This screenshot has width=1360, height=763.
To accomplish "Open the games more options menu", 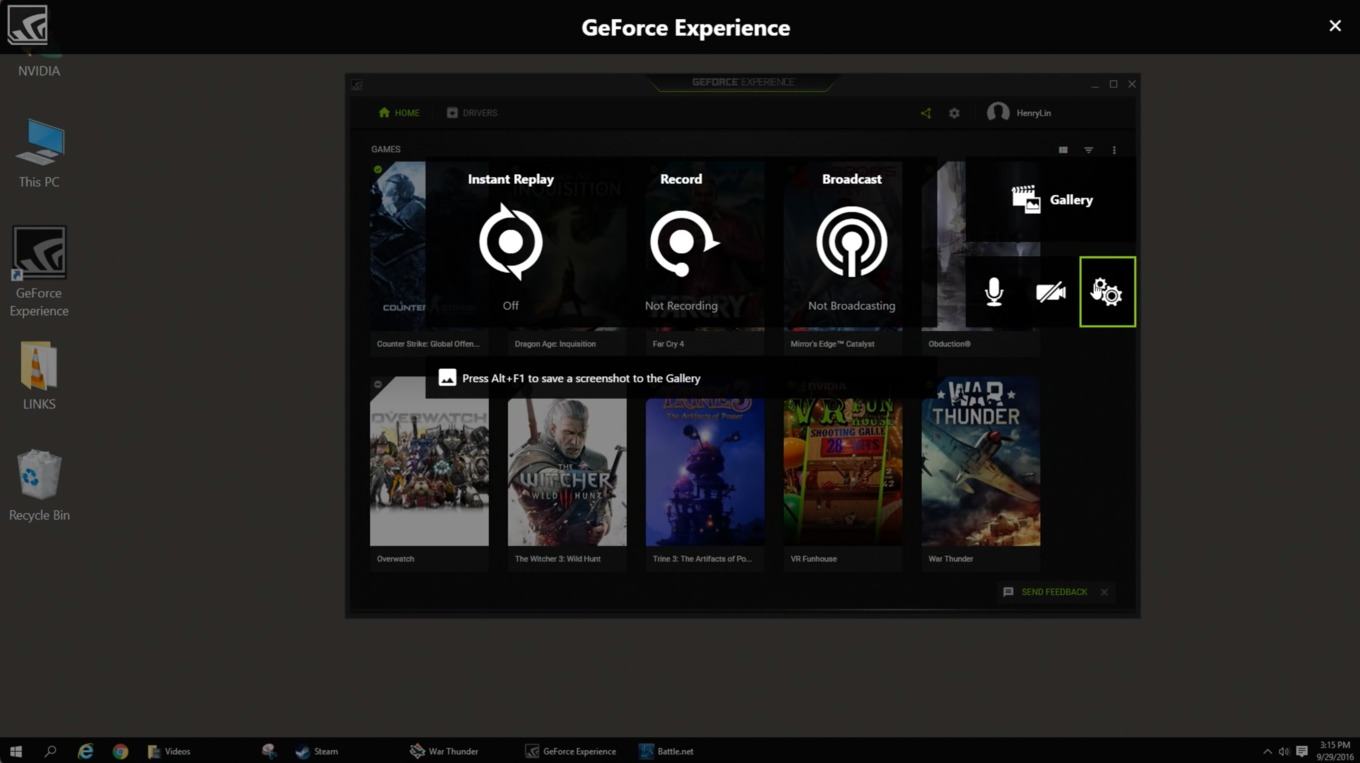I will coord(1114,150).
